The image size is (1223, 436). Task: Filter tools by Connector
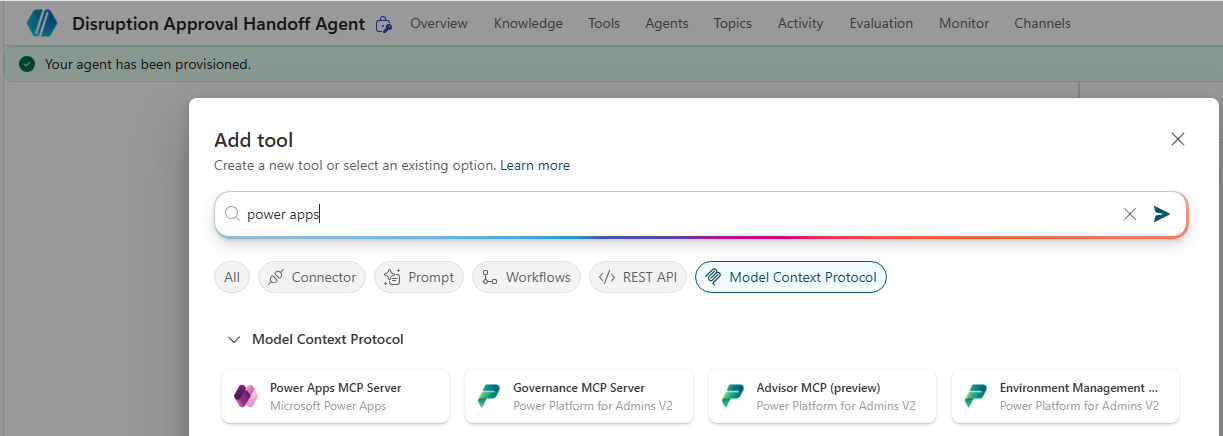click(312, 277)
